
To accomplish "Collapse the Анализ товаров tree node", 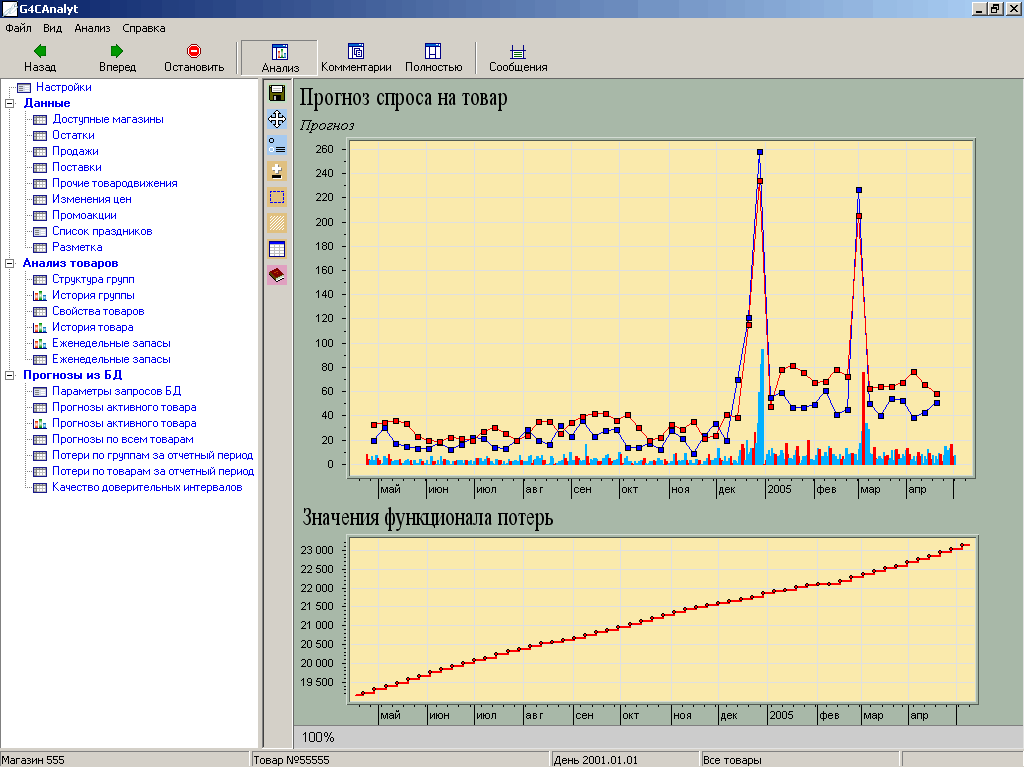I will tap(10, 263).
